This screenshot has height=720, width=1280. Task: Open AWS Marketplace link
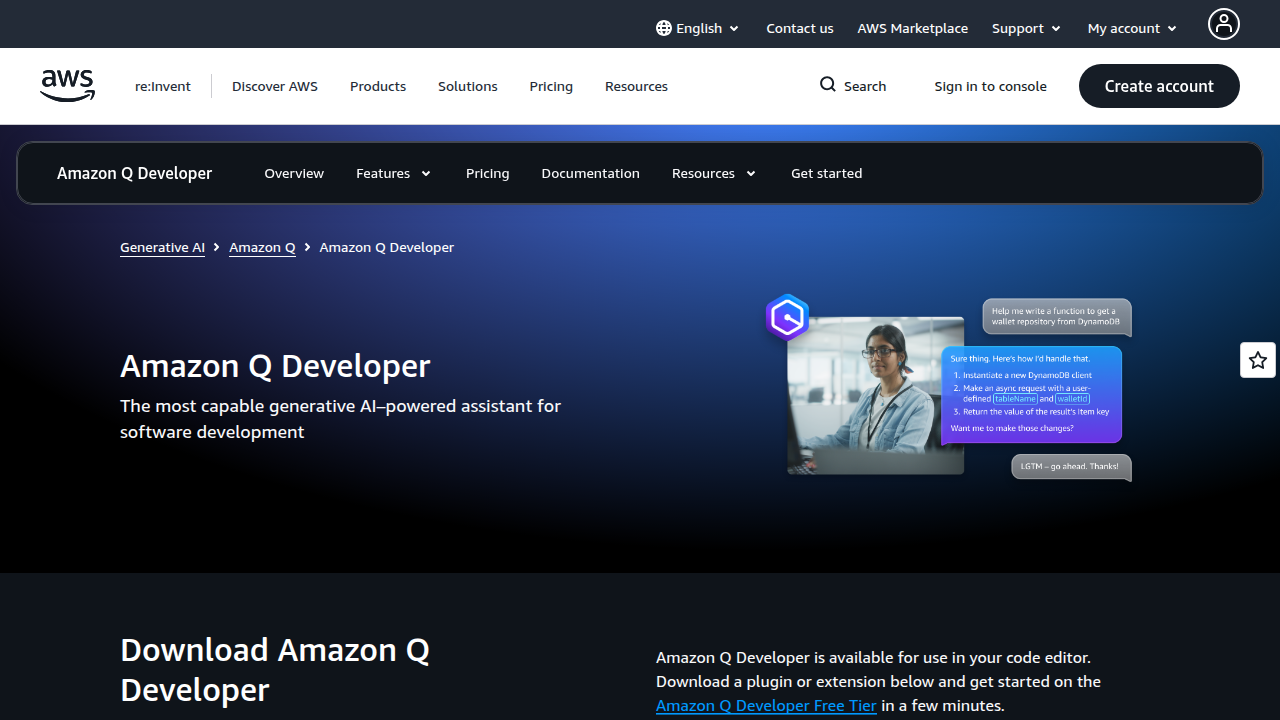pyautogui.click(x=912, y=28)
